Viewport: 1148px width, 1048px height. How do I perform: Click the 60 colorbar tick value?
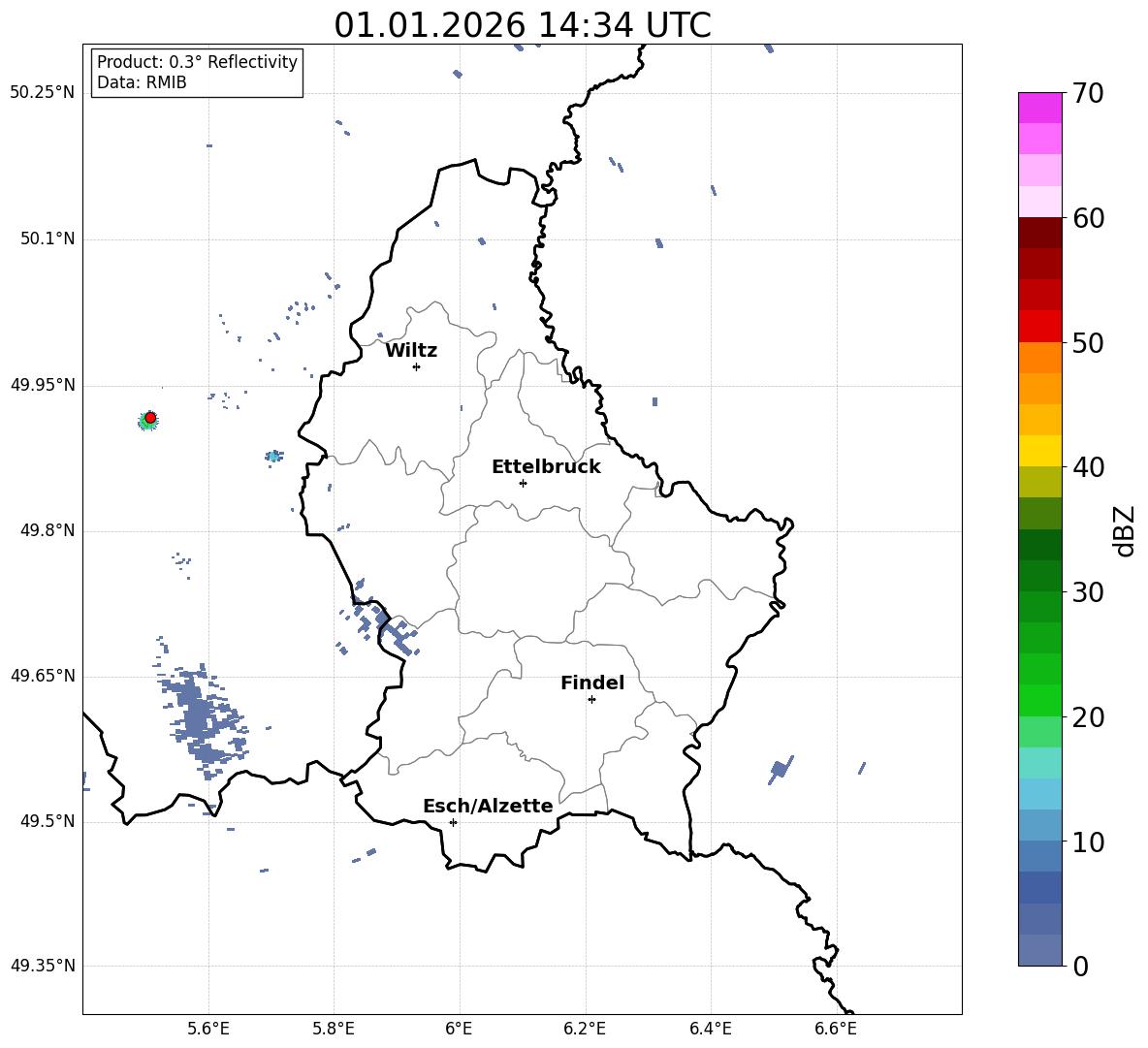click(x=1088, y=218)
